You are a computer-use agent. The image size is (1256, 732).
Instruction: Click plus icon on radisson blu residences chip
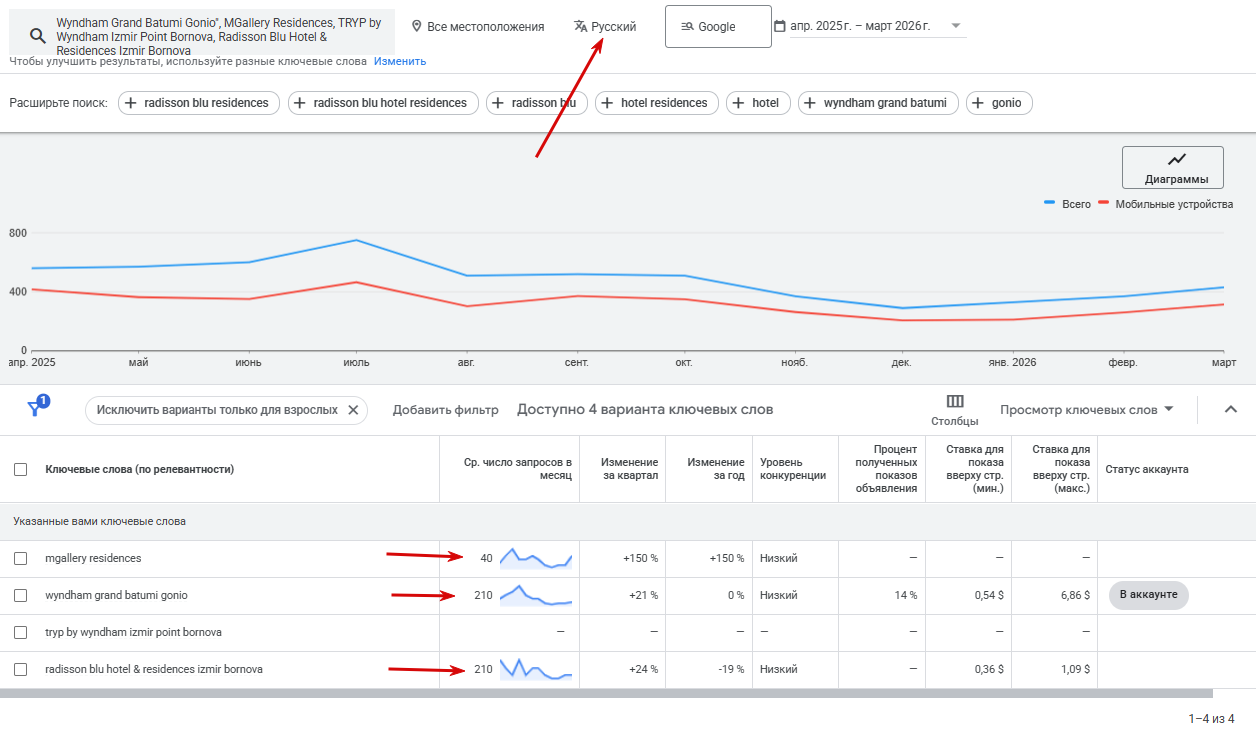(x=132, y=103)
